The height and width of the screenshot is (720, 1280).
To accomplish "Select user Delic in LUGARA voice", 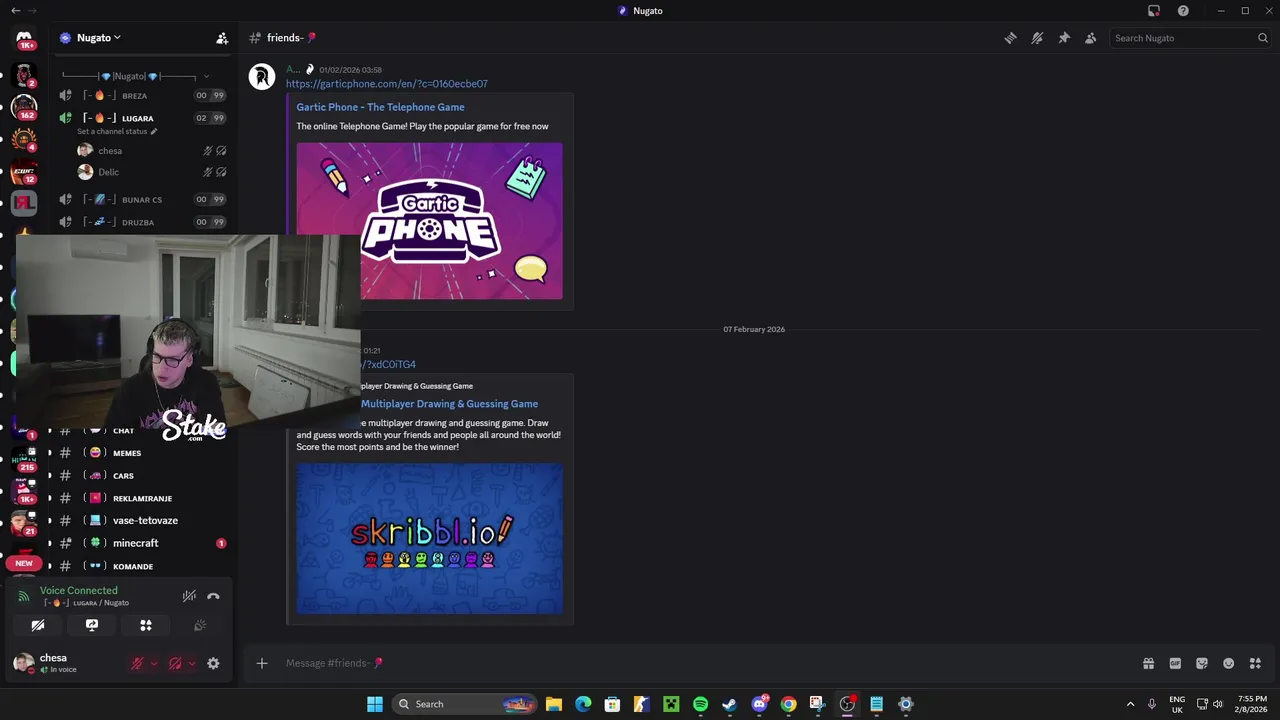I will coord(150,172).
